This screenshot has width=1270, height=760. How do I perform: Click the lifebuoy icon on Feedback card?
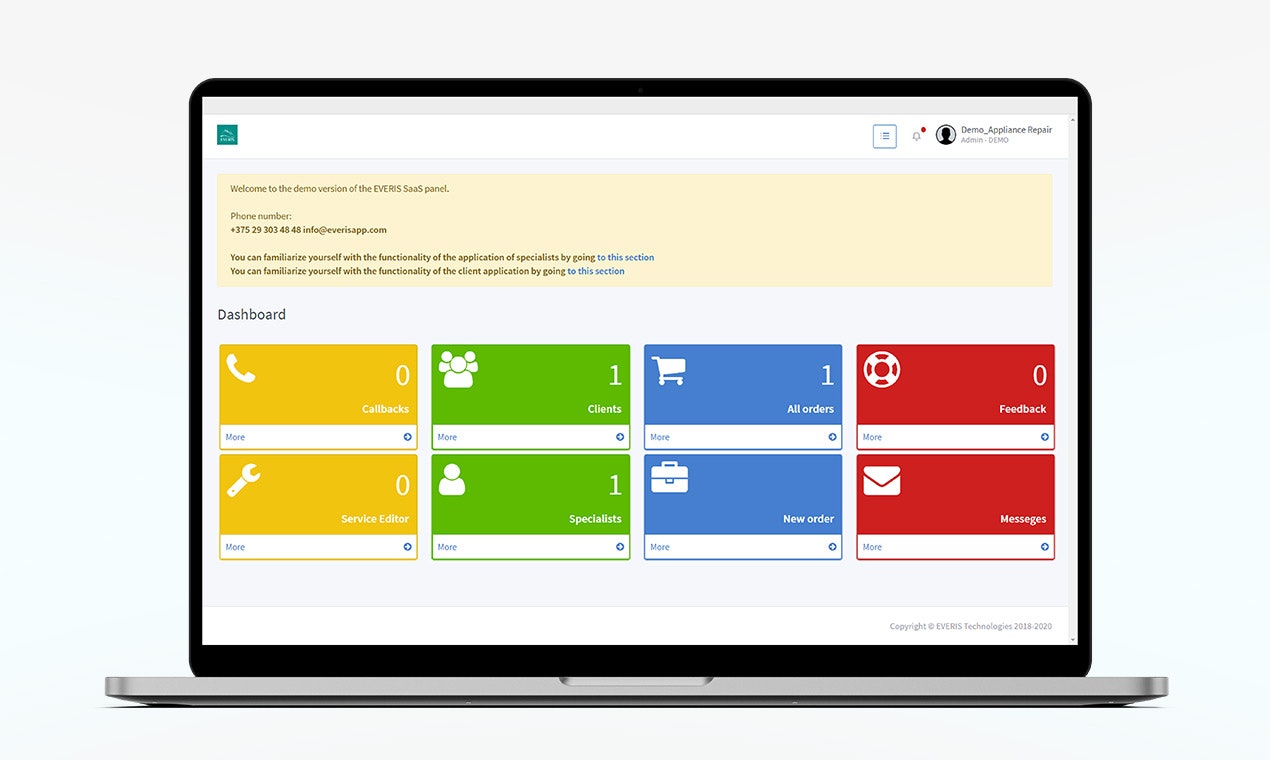(882, 369)
